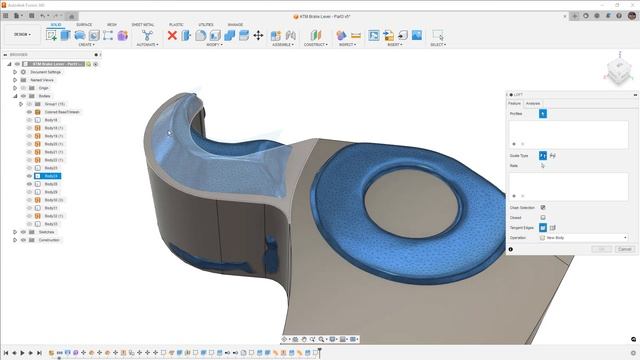Select the Move/Copy four-arrow tool
640x360 pixels.
click(x=258, y=36)
